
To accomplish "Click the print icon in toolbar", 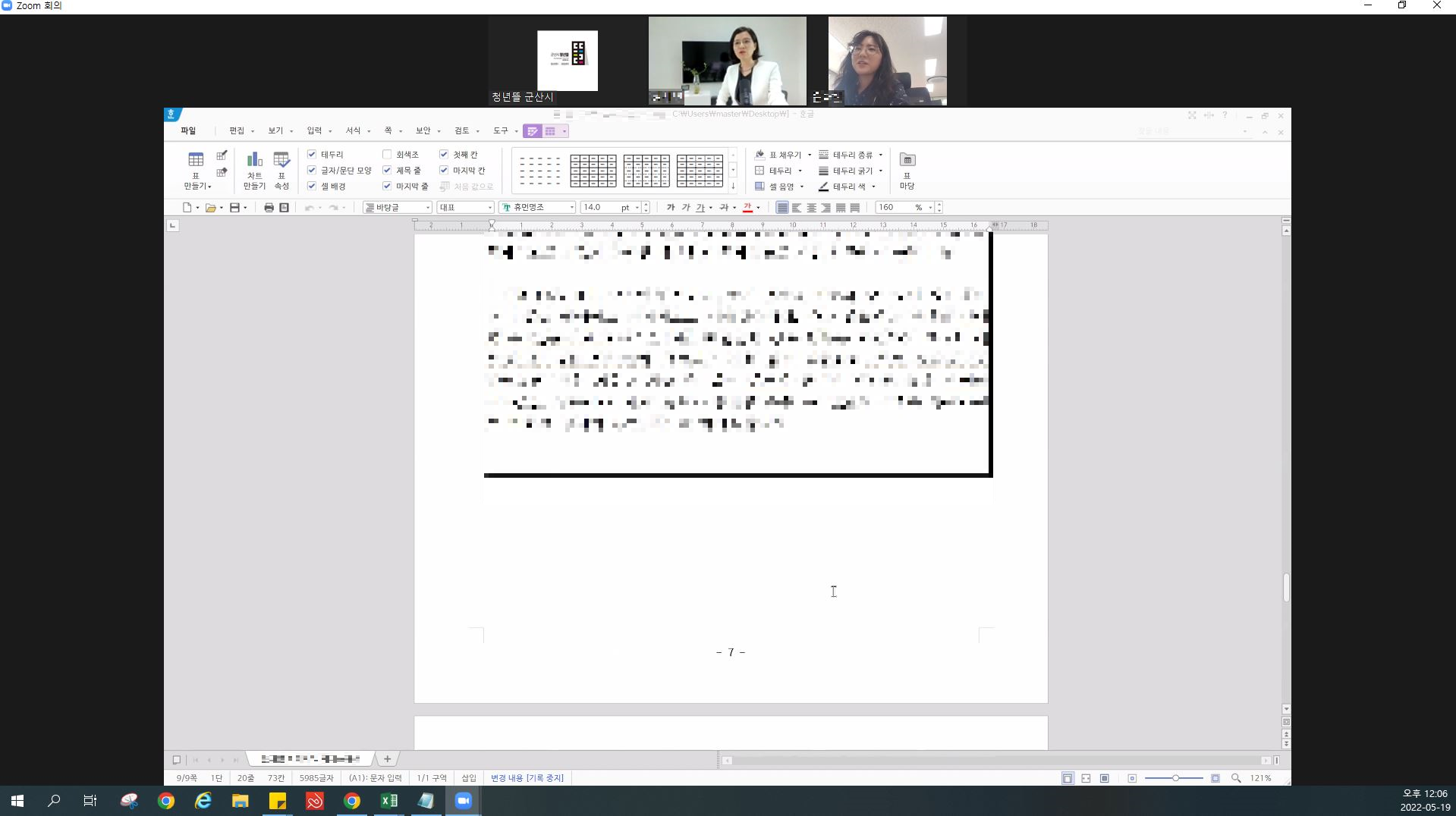I will 269,208.
